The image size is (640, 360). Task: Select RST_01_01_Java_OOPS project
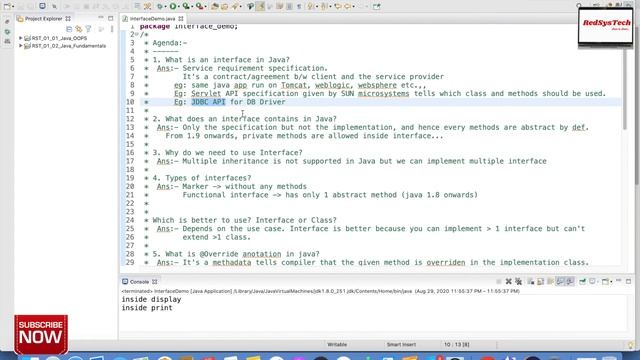tap(59, 38)
